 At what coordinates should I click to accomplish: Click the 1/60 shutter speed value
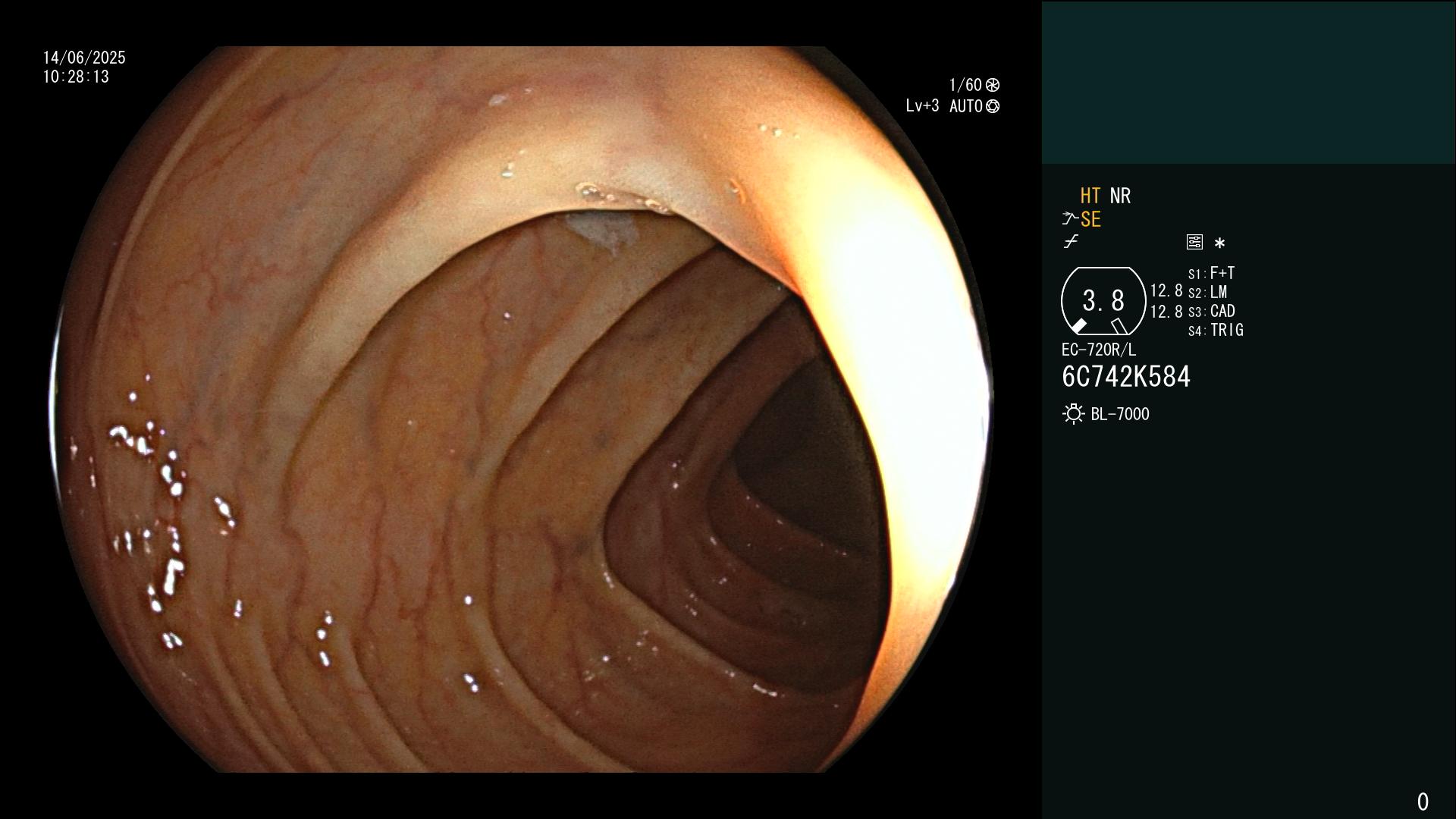[965, 85]
